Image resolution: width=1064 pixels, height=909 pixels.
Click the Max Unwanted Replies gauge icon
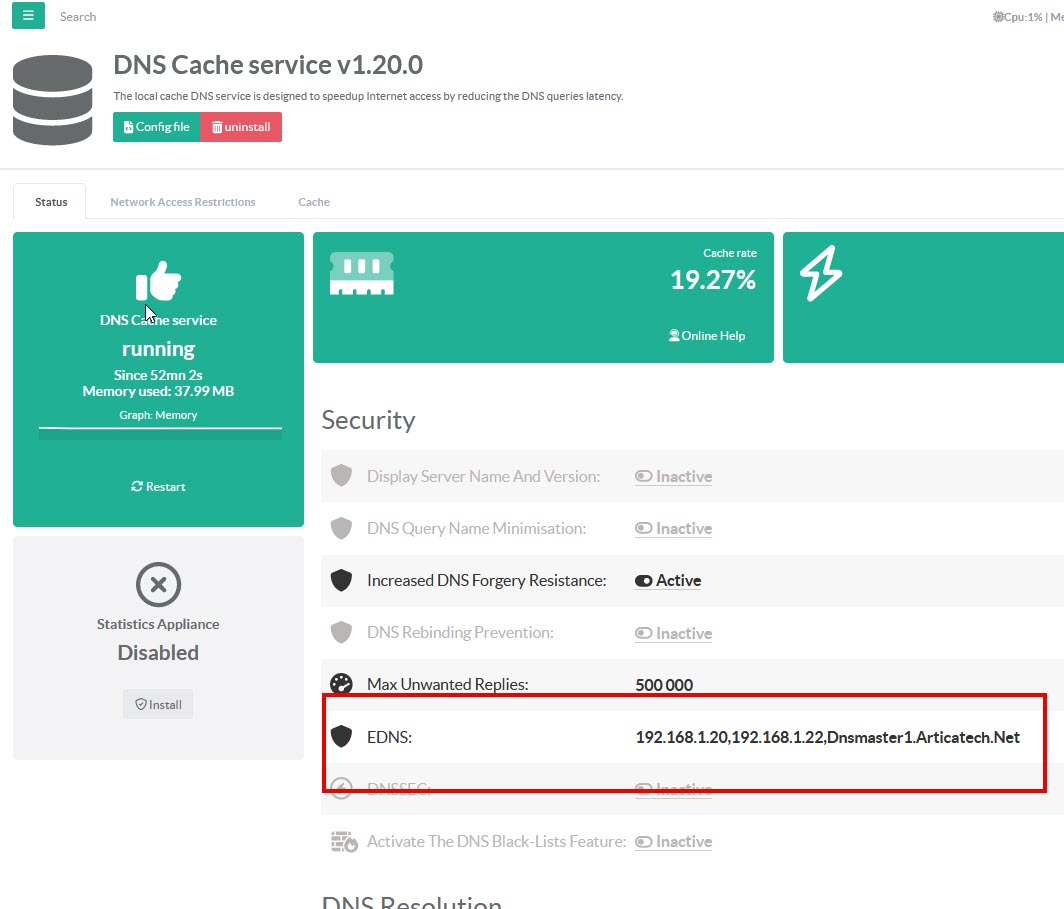342,684
